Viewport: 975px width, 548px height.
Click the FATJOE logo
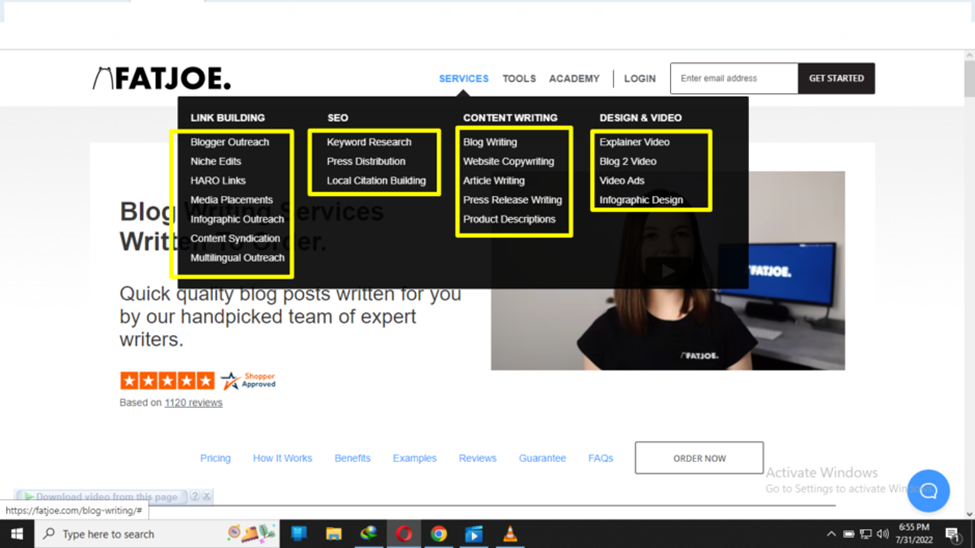pyautogui.click(x=162, y=78)
